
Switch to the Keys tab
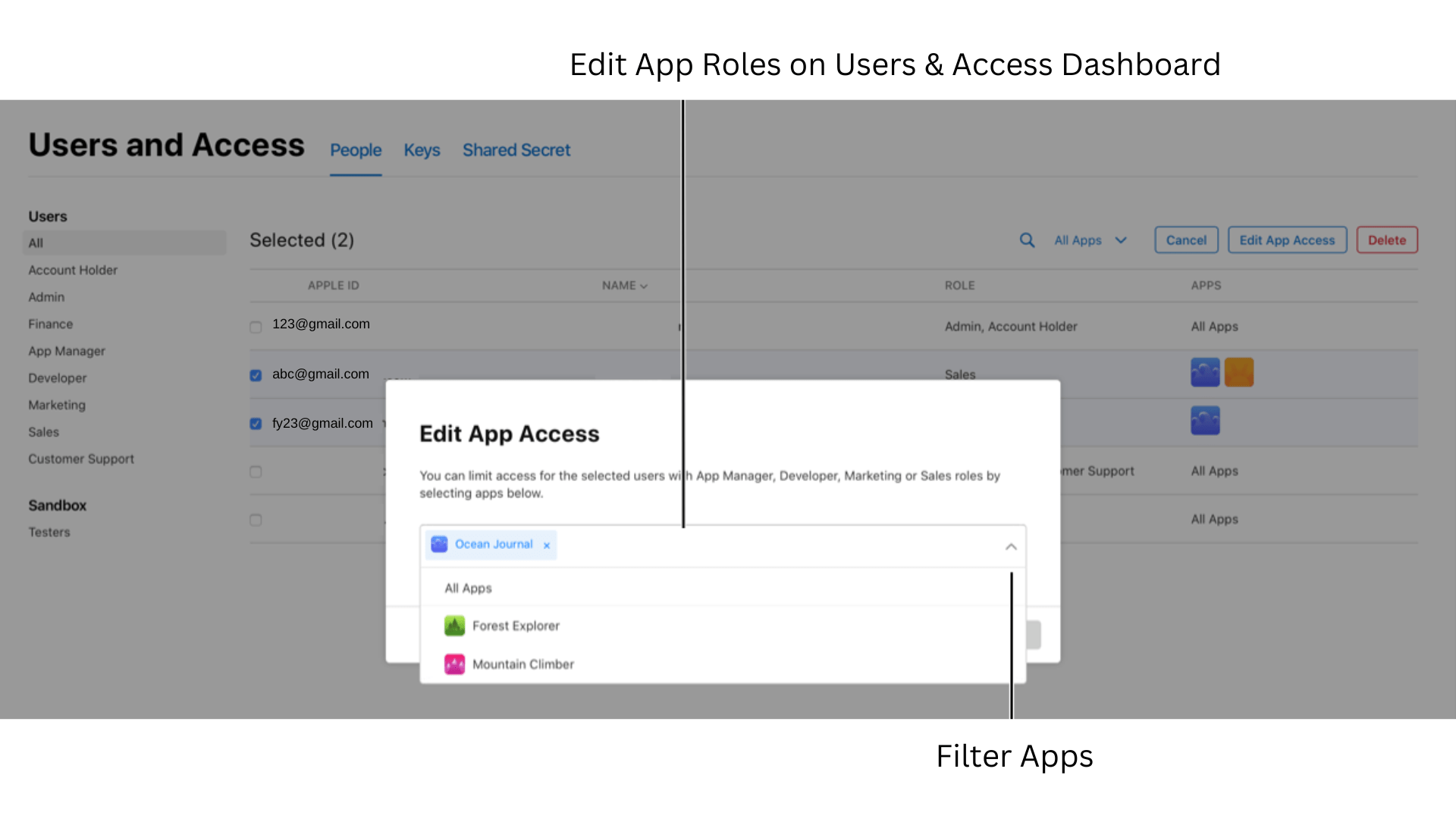click(x=422, y=150)
